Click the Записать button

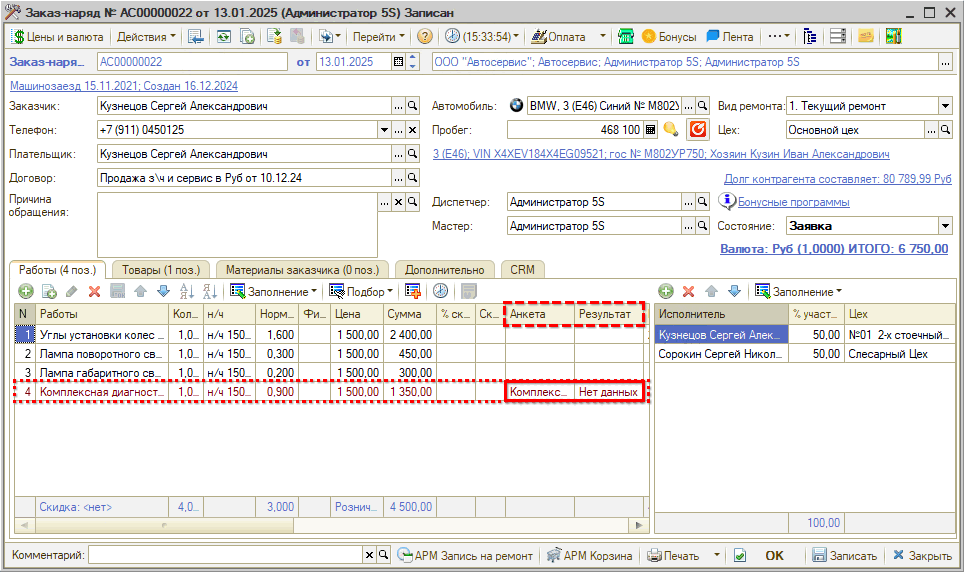[x=844, y=555]
